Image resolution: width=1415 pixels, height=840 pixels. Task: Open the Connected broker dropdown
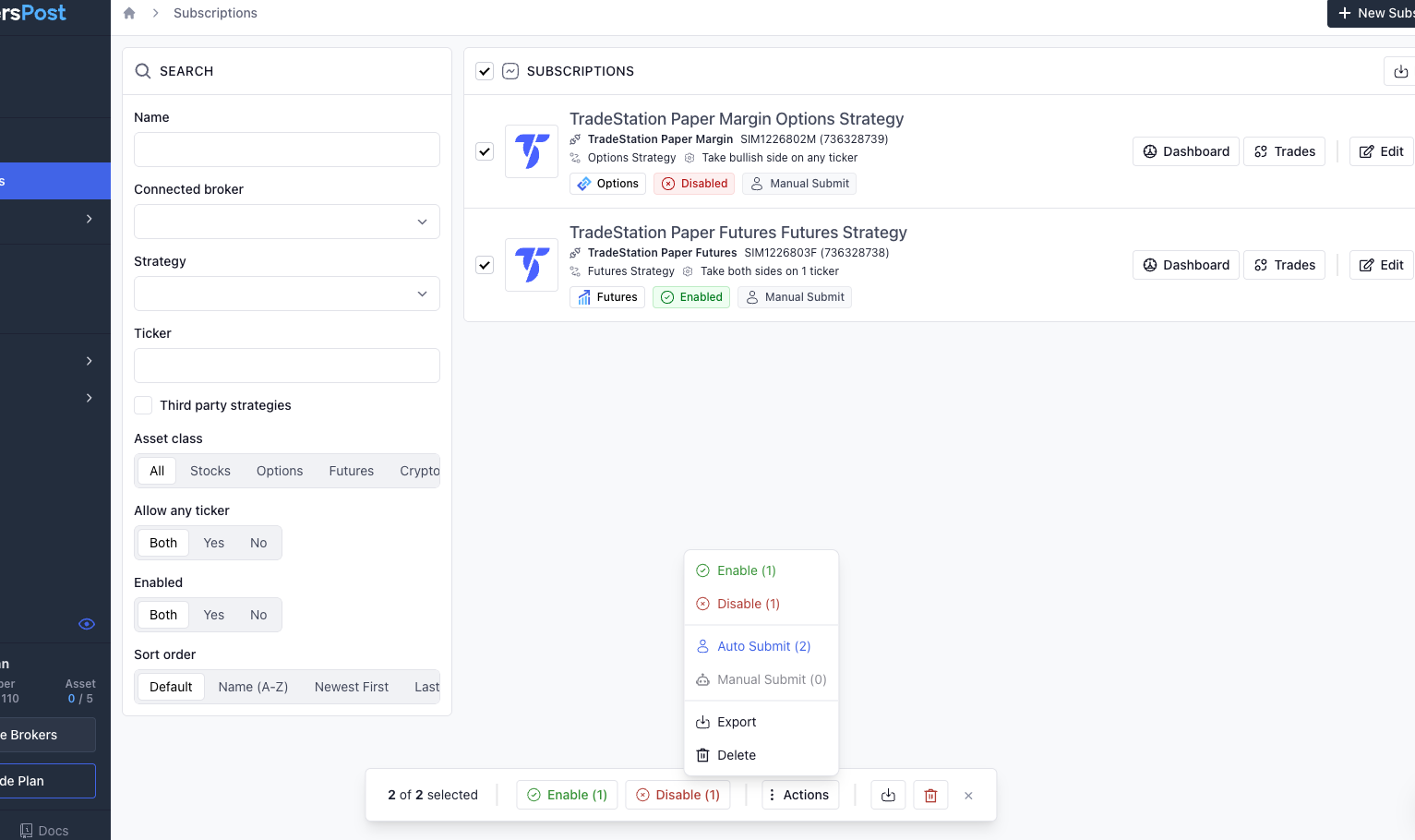(x=286, y=222)
